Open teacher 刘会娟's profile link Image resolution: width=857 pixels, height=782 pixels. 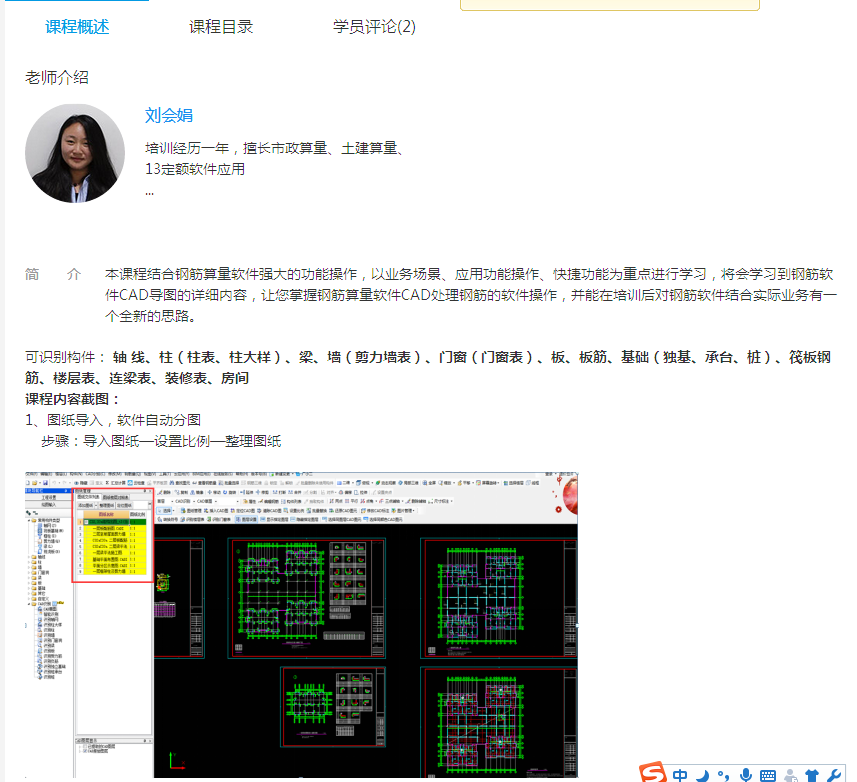pos(168,115)
